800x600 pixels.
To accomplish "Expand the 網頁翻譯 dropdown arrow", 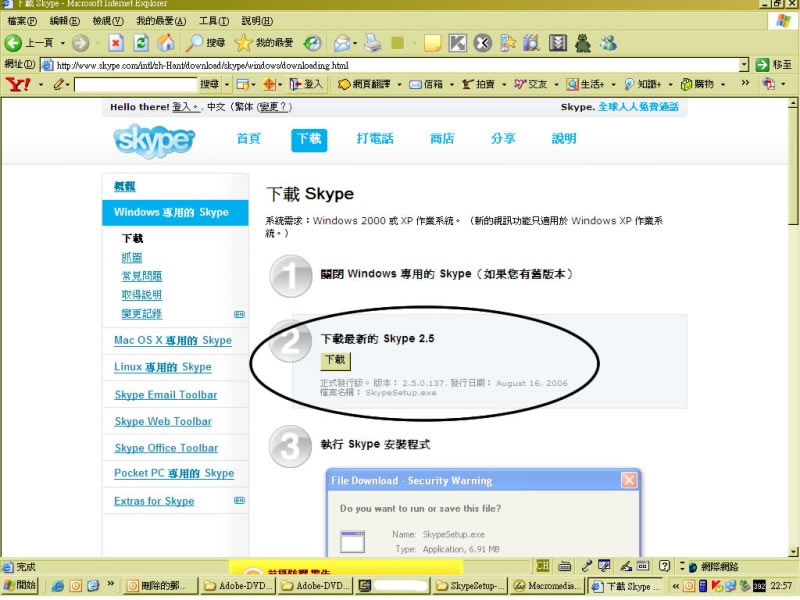I will [x=399, y=85].
